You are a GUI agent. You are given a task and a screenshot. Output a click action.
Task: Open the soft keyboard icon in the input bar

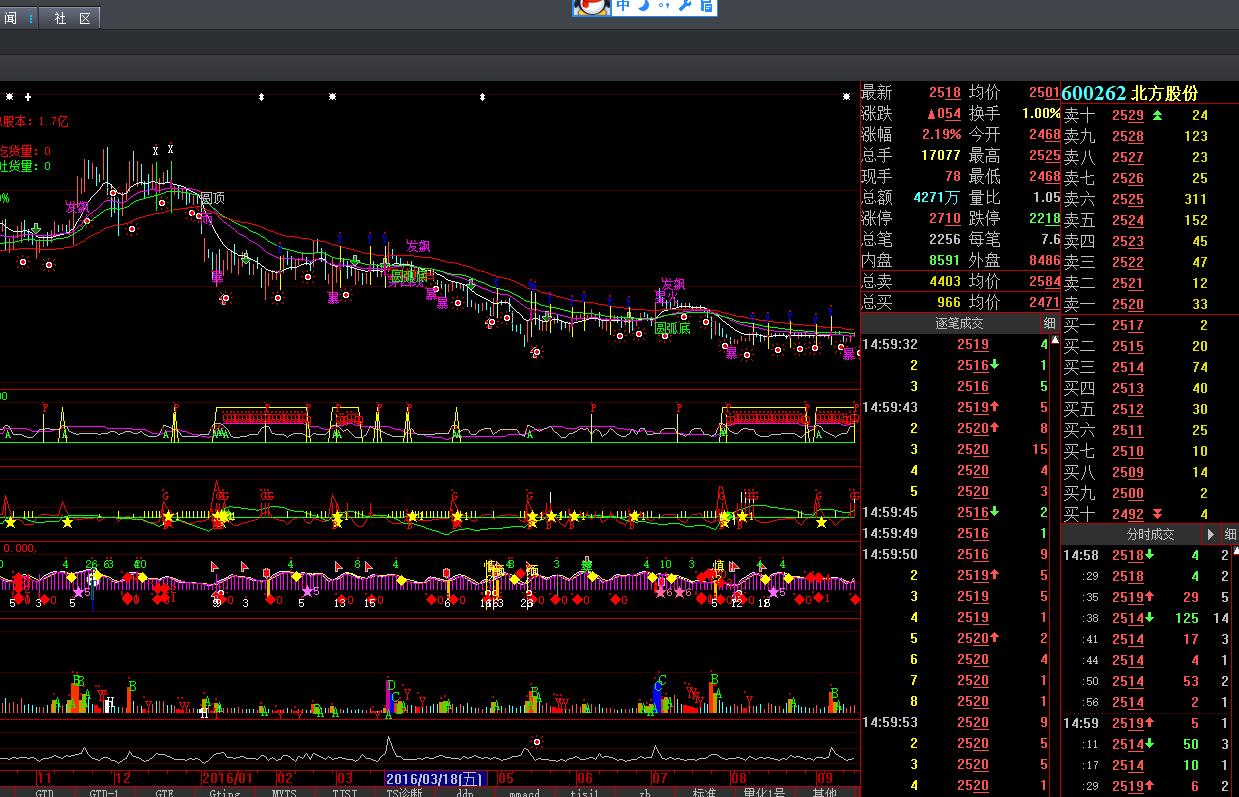coord(706,6)
